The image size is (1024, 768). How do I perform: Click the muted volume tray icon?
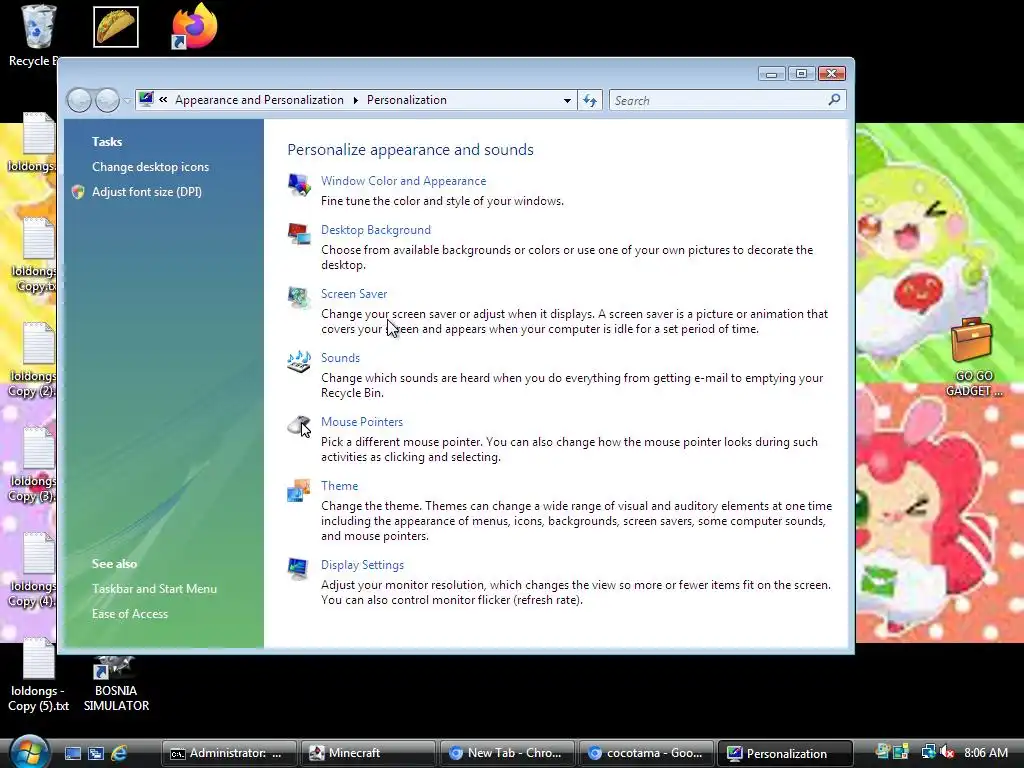947,752
